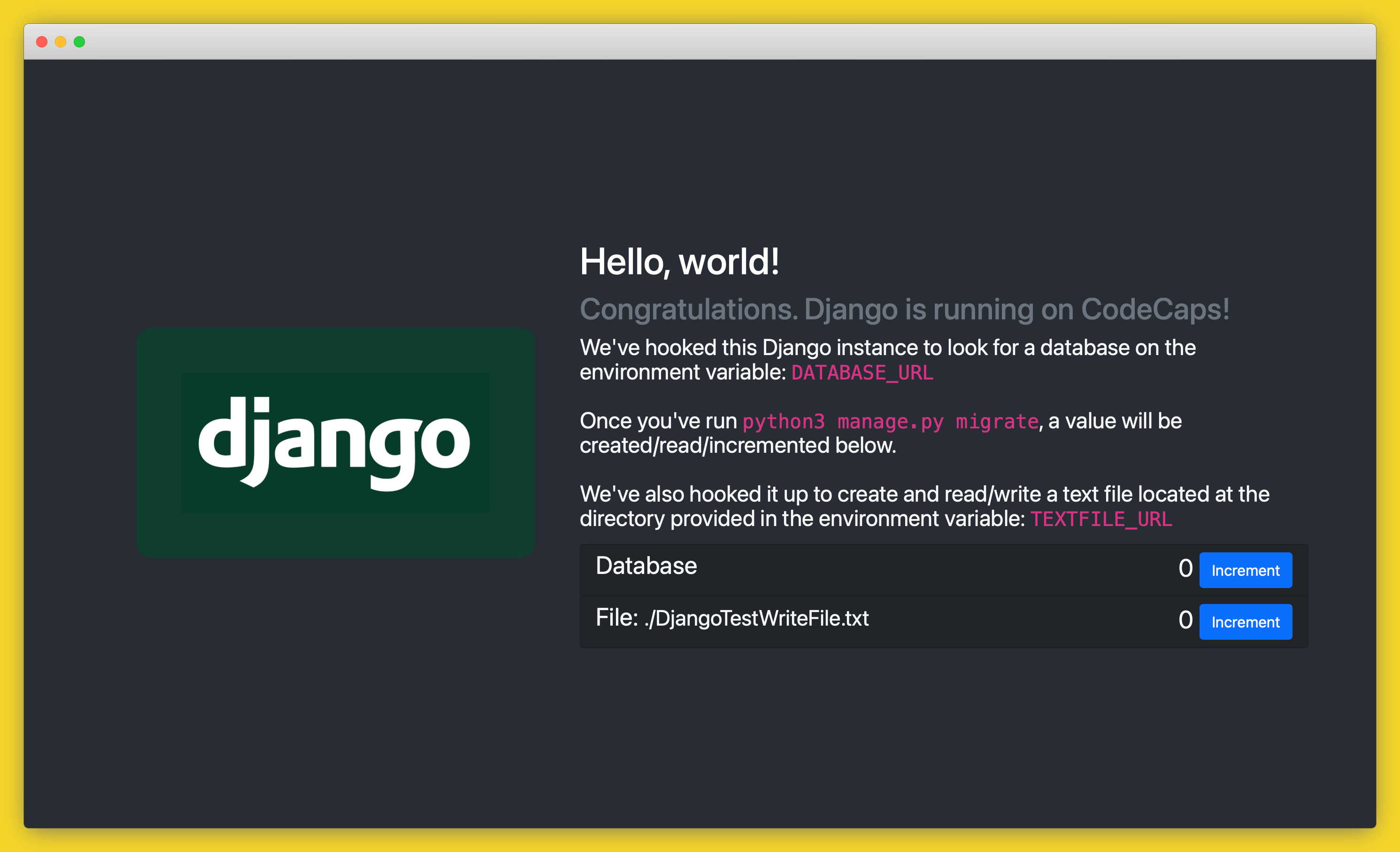Select the Database counter value zero

1186,568
